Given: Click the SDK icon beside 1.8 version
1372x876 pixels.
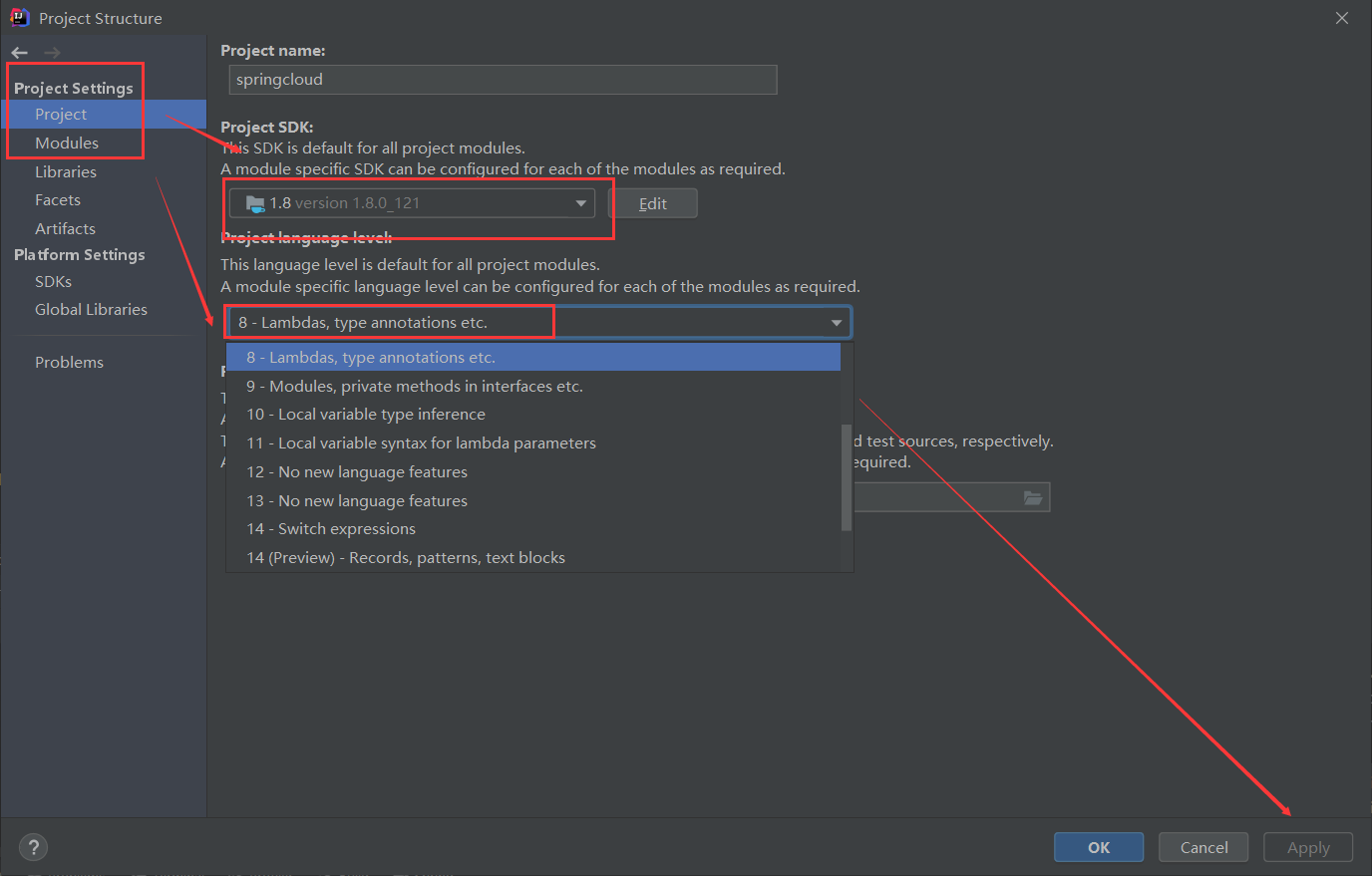Looking at the screenshot, I should (x=255, y=202).
